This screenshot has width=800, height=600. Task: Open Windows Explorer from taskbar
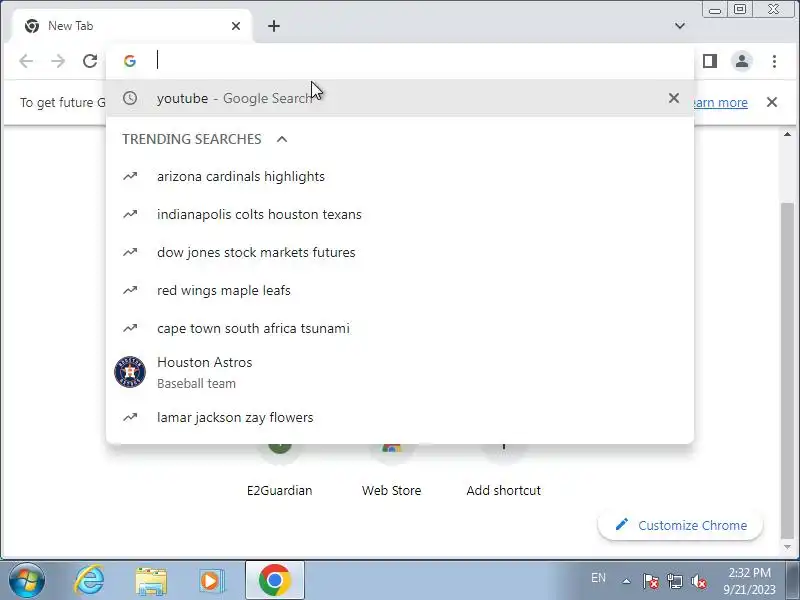(x=151, y=581)
